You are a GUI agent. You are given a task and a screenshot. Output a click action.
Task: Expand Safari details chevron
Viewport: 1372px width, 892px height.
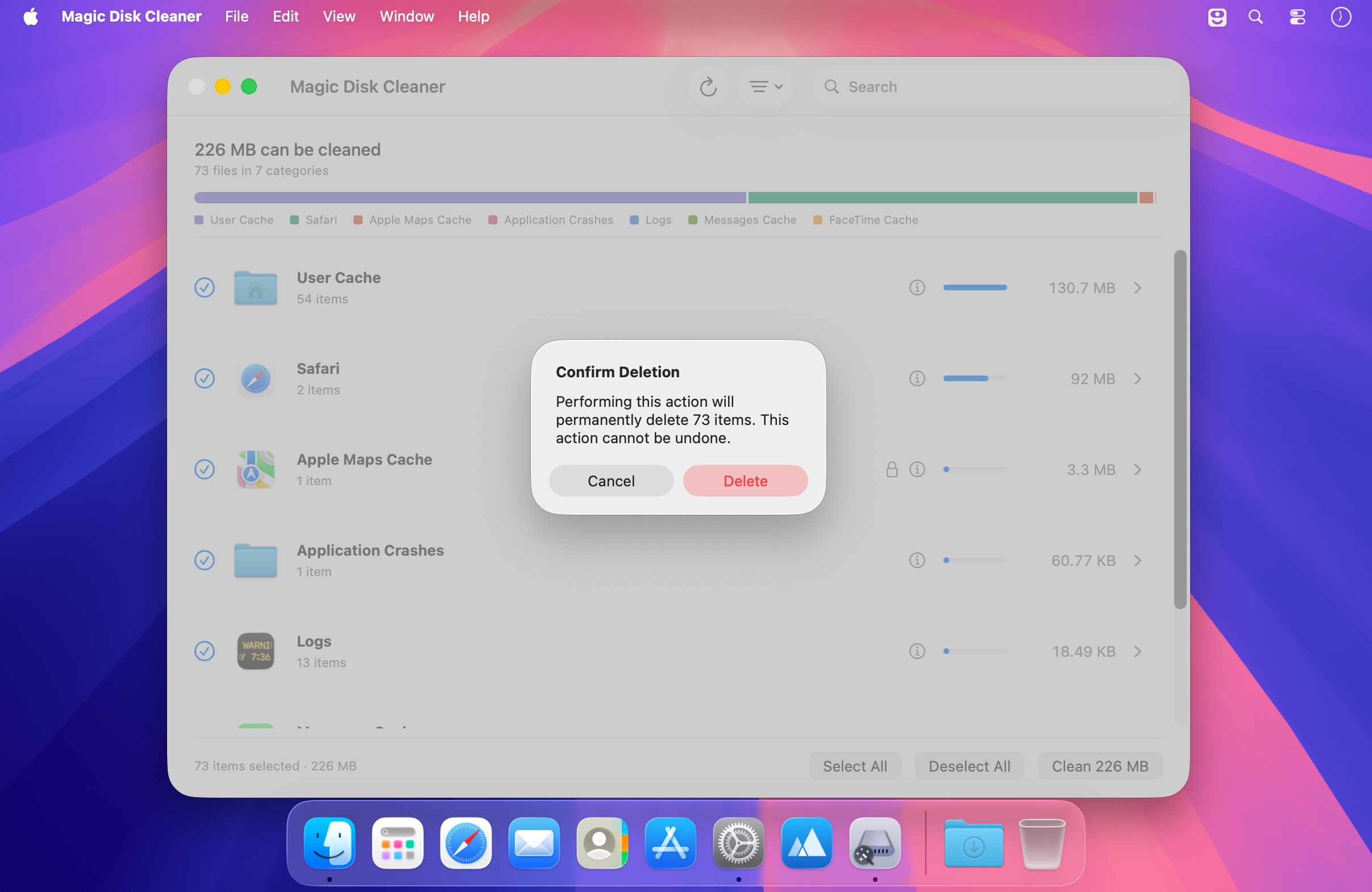coord(1137,378)
